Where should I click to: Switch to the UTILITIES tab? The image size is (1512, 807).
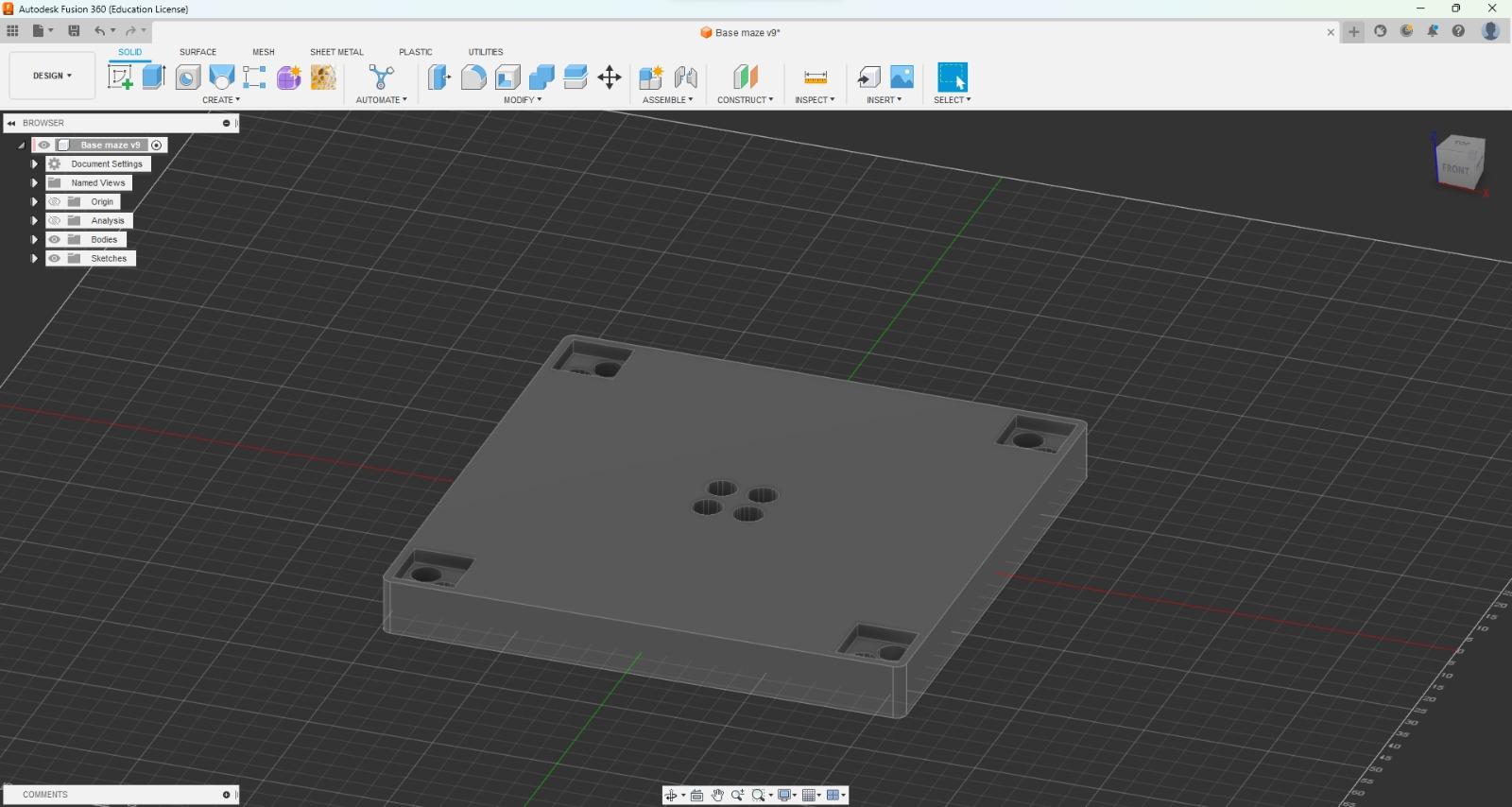click(486, 52)
